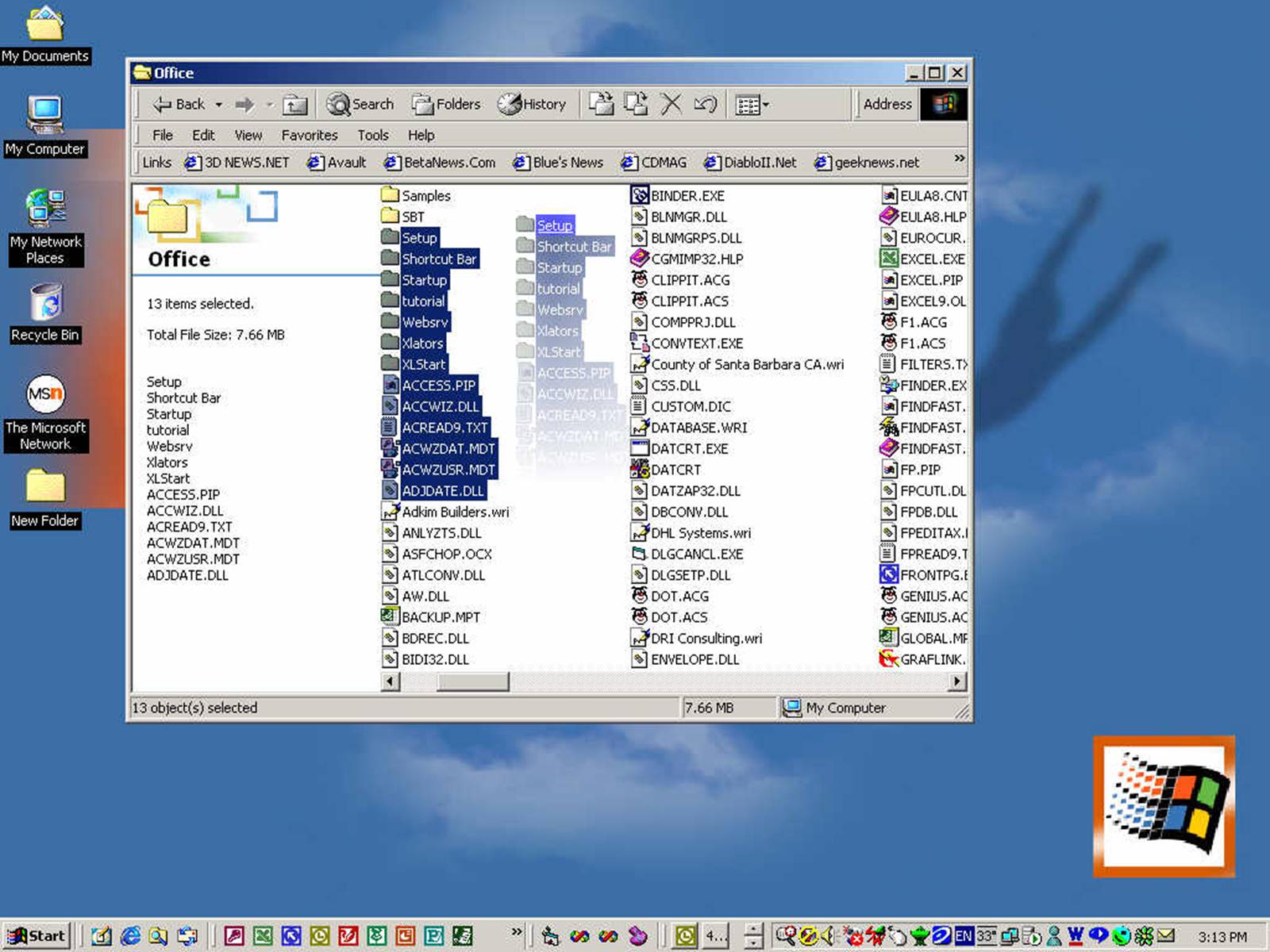The image size is (1270, 952).
Task: Open the Search pane
Action: pos(360,104)
